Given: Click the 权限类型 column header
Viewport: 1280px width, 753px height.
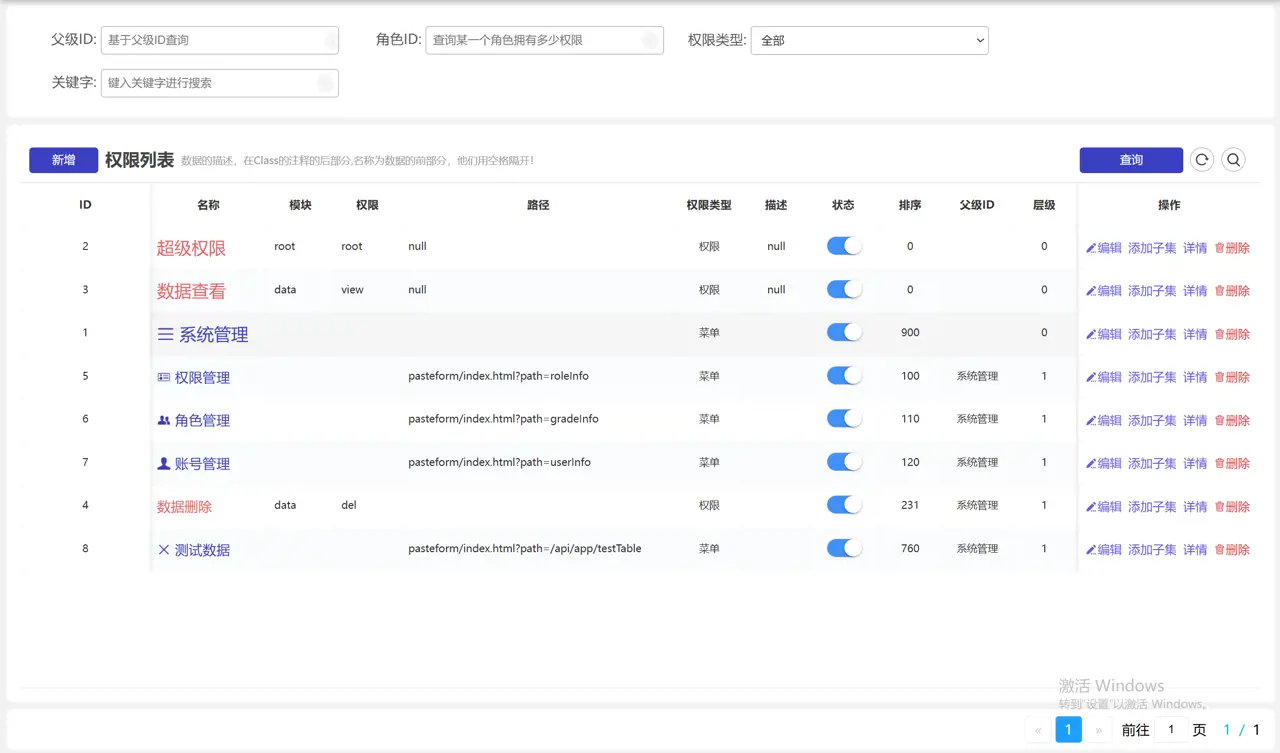Looking at the screenshot, I should click(709, 205).
